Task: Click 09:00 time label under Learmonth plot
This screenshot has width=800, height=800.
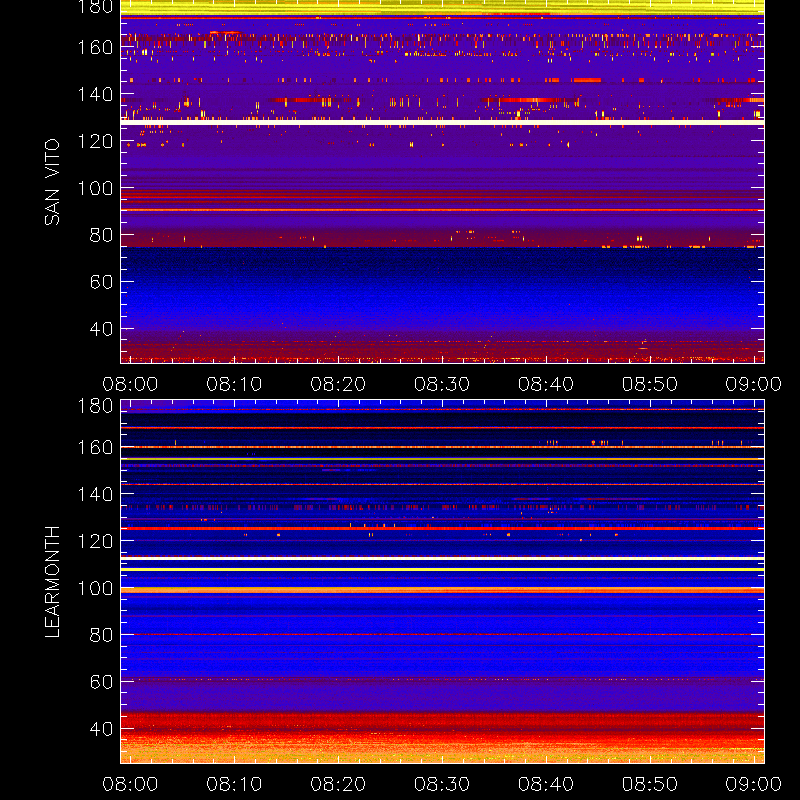Action: 754,784
